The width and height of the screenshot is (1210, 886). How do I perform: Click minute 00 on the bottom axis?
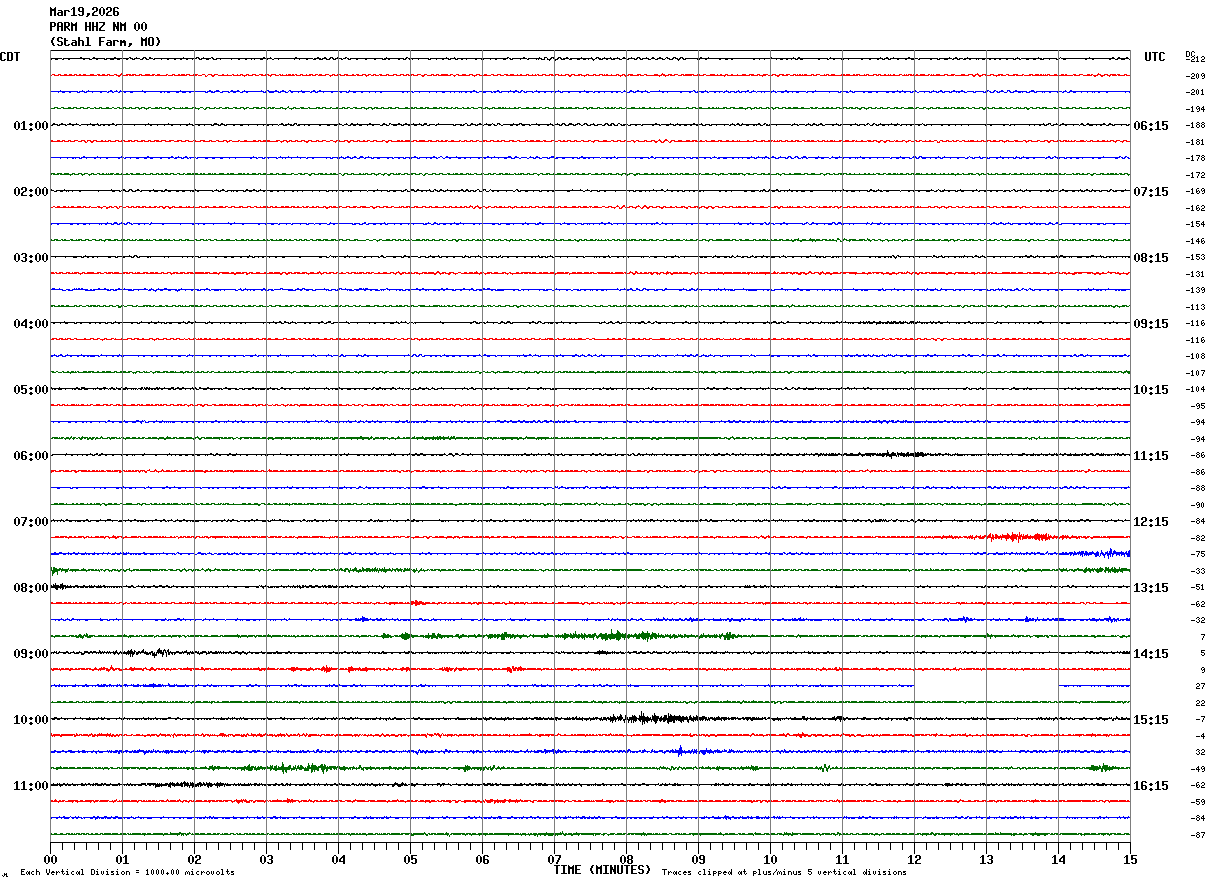point(50,859)
